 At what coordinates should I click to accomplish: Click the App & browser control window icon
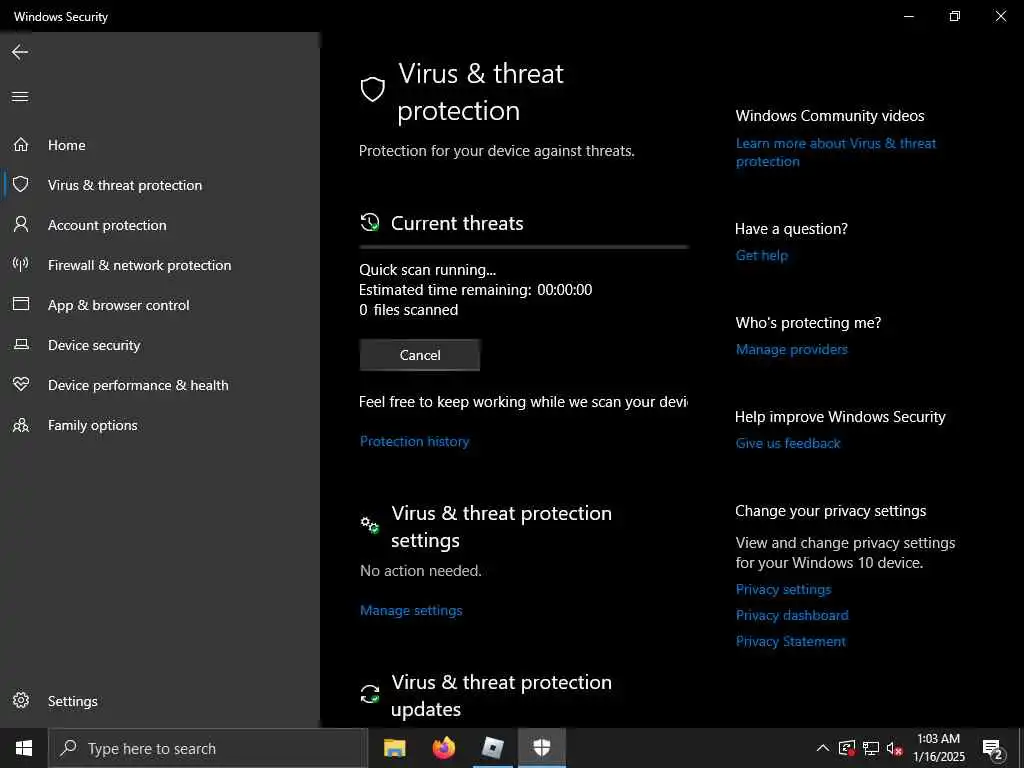point(20,305)
